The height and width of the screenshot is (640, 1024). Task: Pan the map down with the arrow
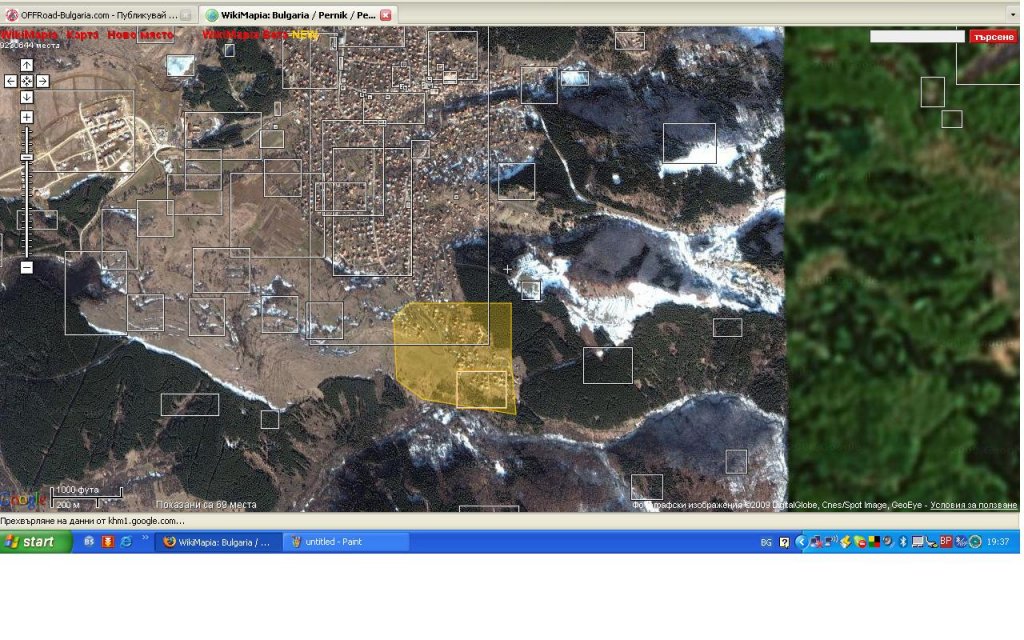coord(27,97)
